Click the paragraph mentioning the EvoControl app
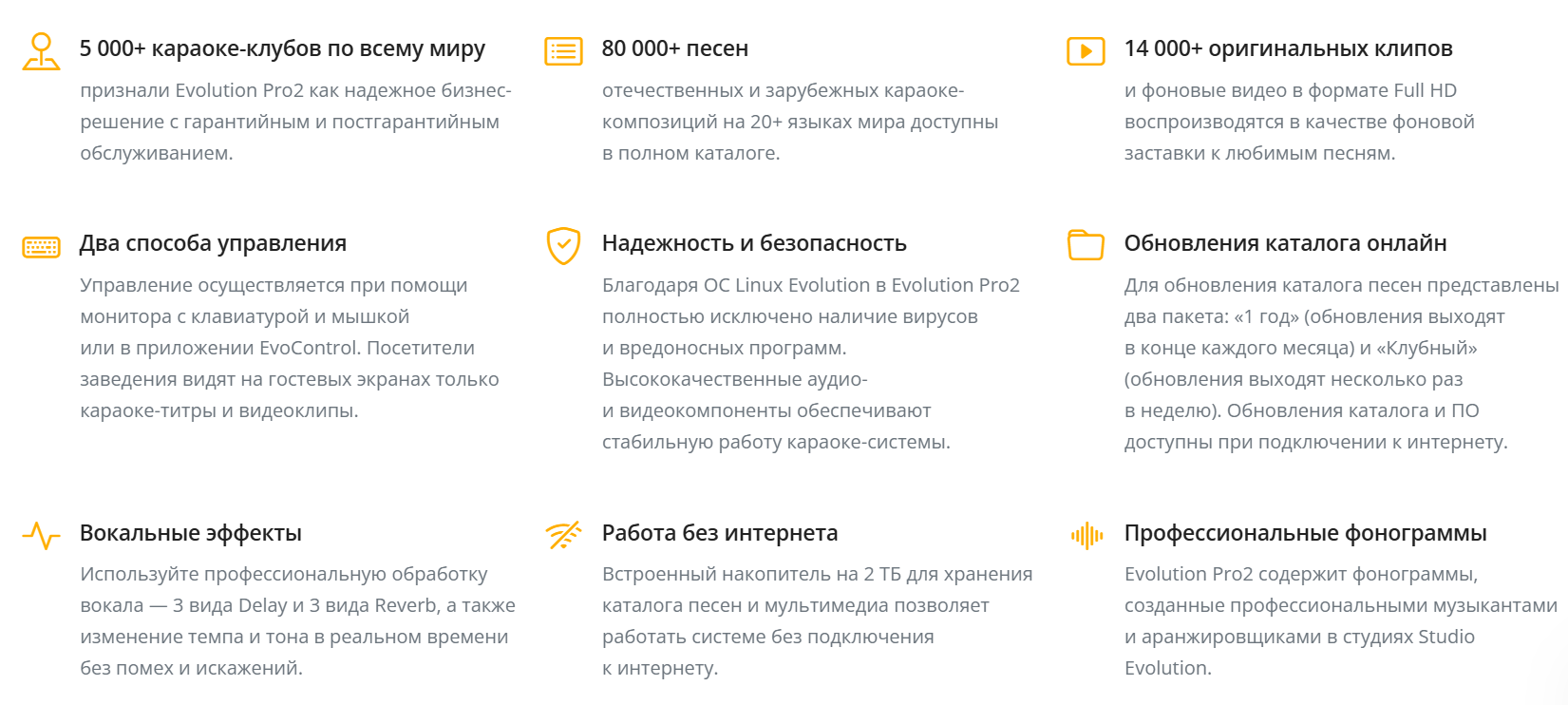Screen dimensions: 1568x705 [290, 348]
